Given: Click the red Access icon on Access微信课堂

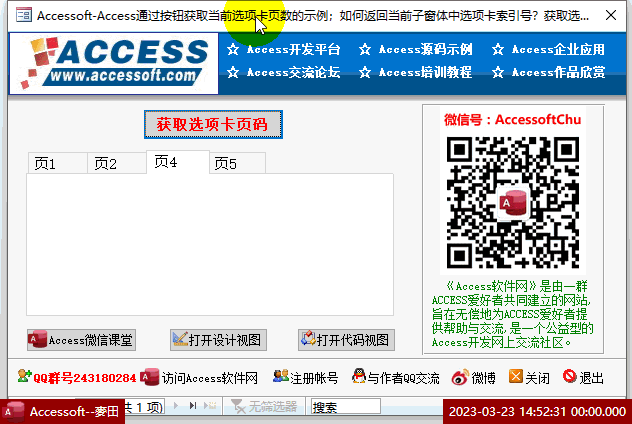Looking at the screenshot, I should coord(37,339).
